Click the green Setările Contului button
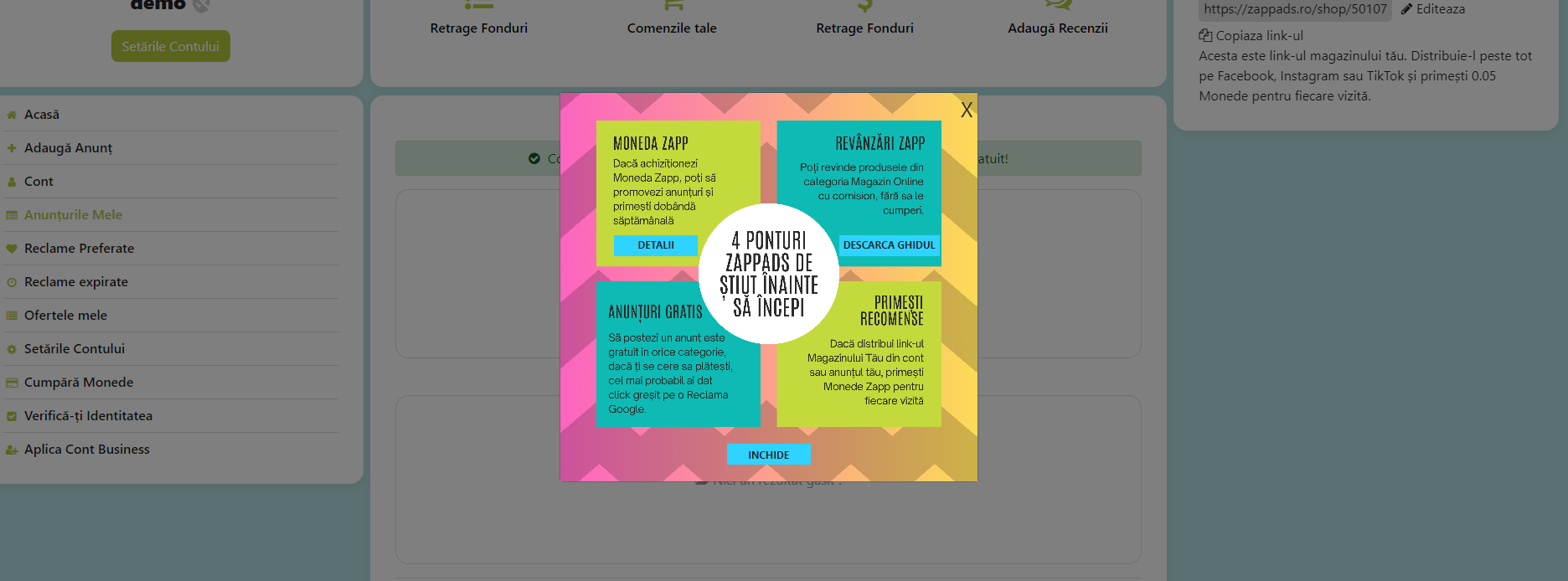This screenshot has width=1568, height=581. coord(170,46)
